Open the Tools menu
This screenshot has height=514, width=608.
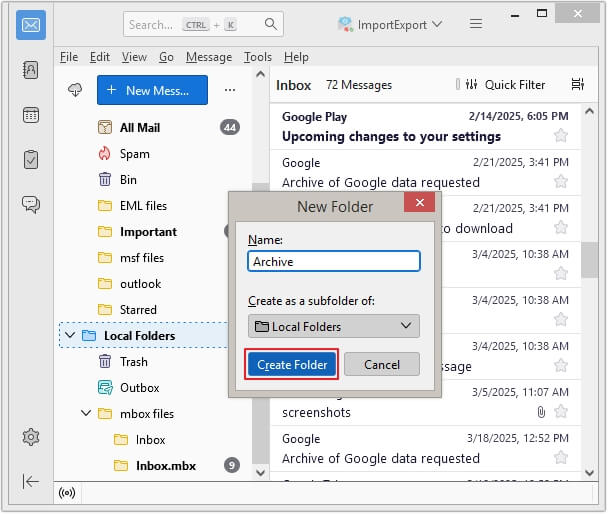click(x=257, y=57)
